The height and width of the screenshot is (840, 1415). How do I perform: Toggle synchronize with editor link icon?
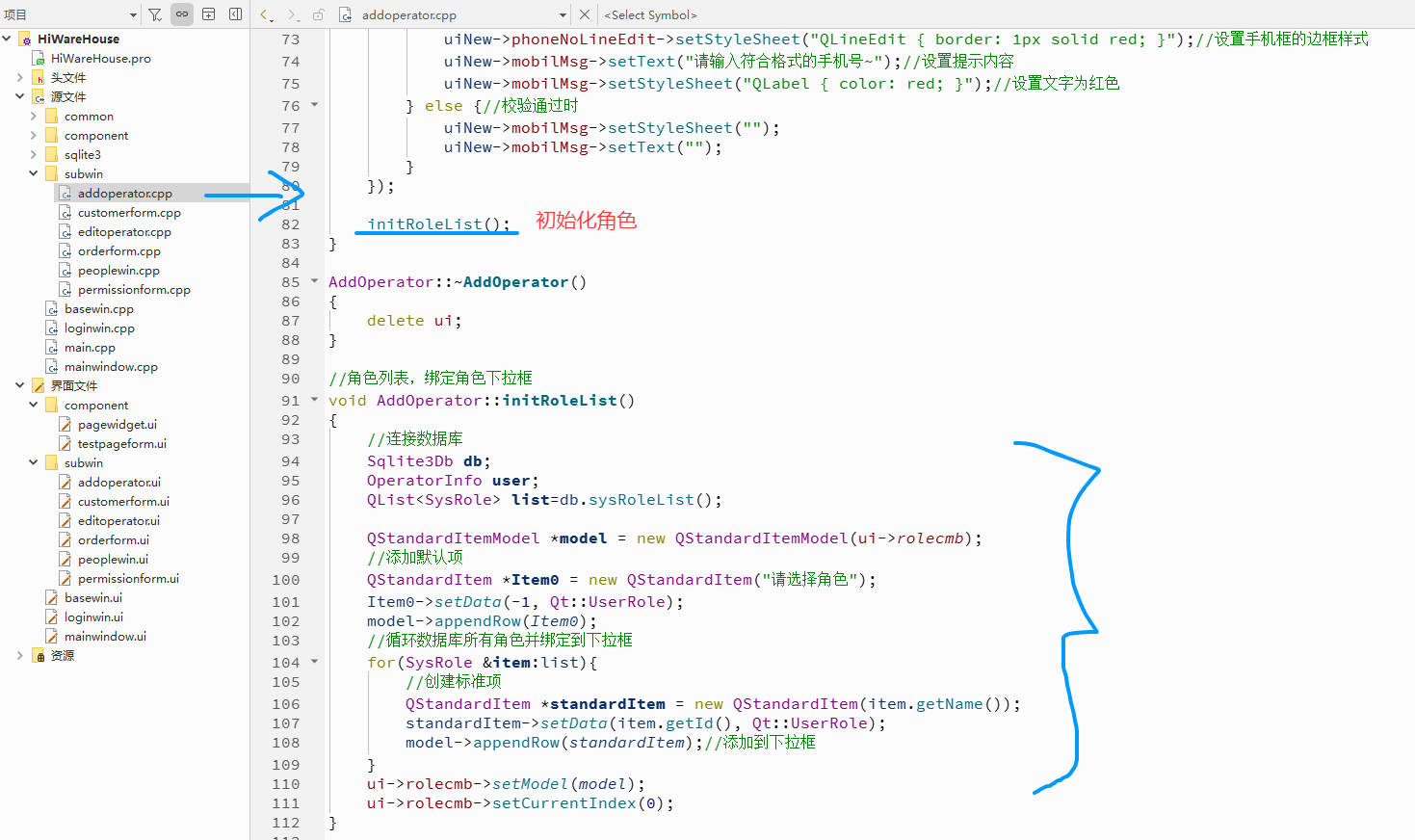[182, 14]
